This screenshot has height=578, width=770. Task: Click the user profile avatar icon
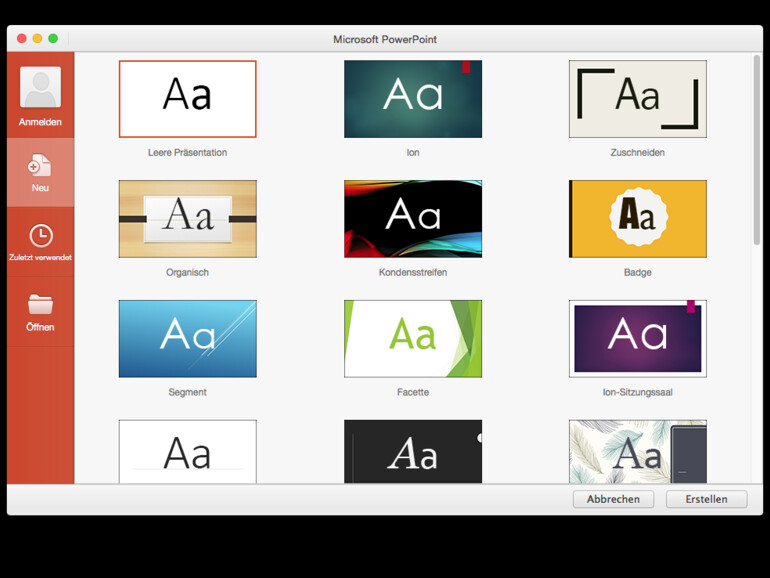pos(40,87)
